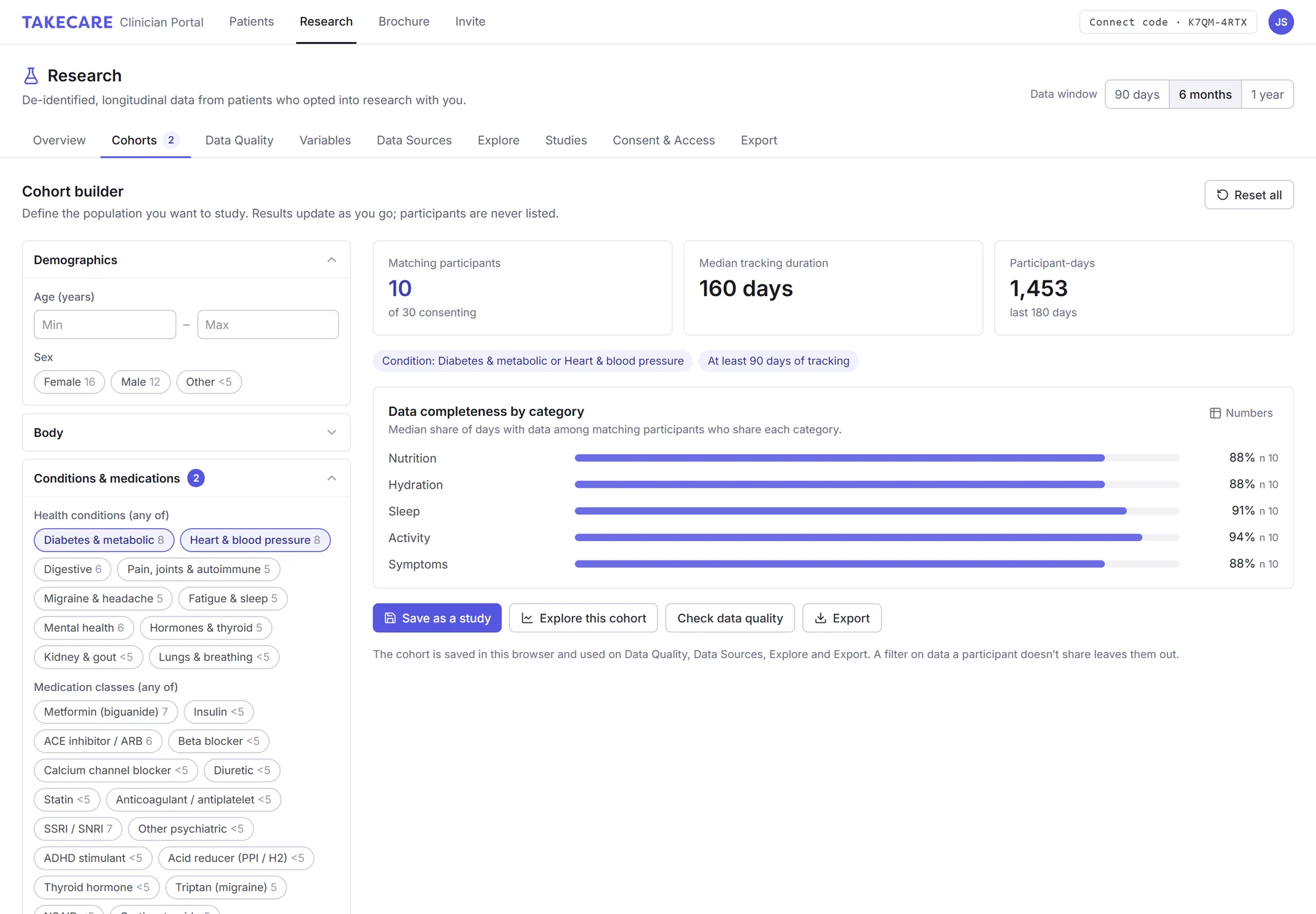This screenshot has width=1316, height=914.
Task: Open the JS user avatar
Action: tap(1280, 22)
